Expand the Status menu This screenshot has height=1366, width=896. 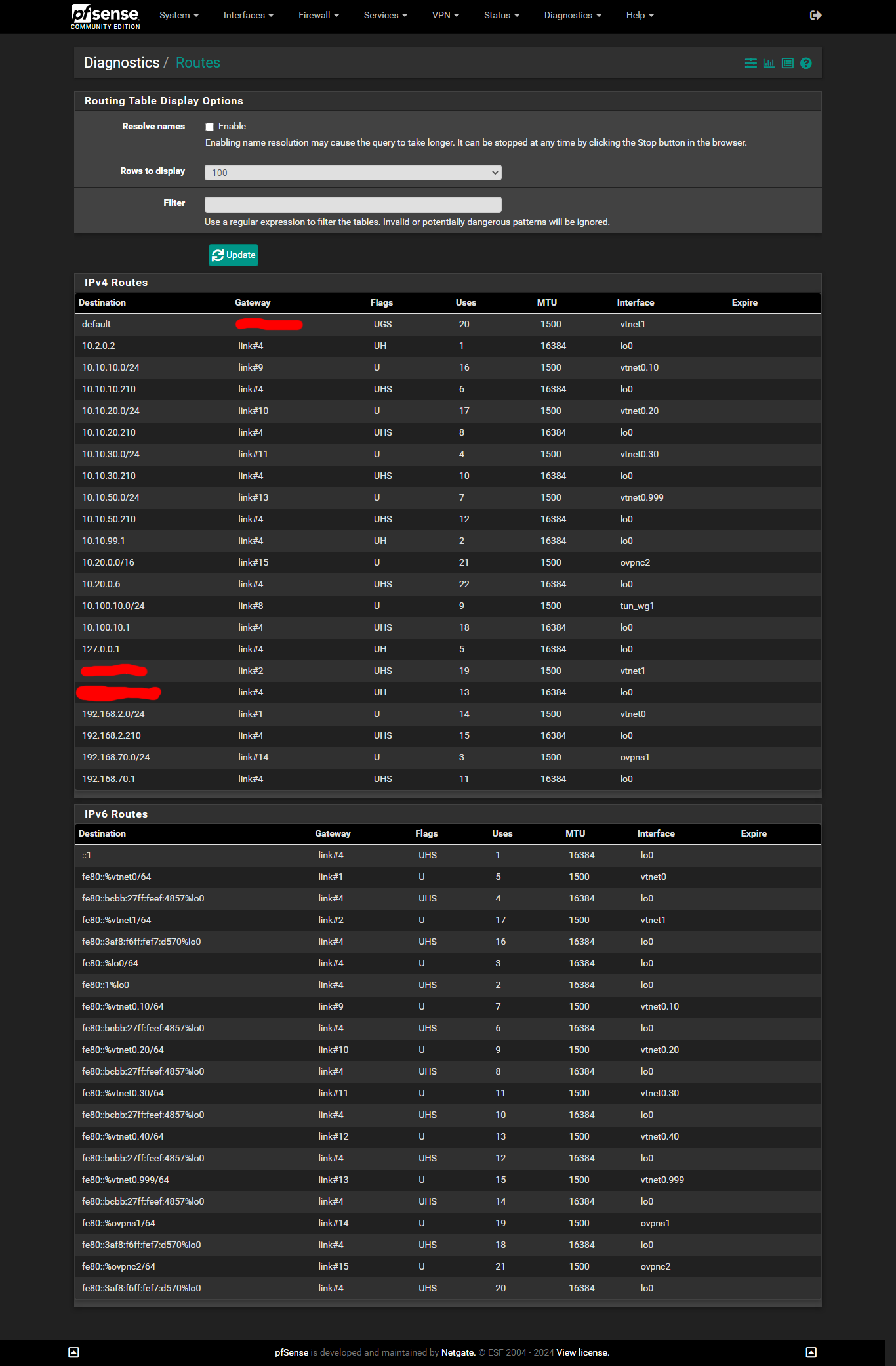coord(501,15)
